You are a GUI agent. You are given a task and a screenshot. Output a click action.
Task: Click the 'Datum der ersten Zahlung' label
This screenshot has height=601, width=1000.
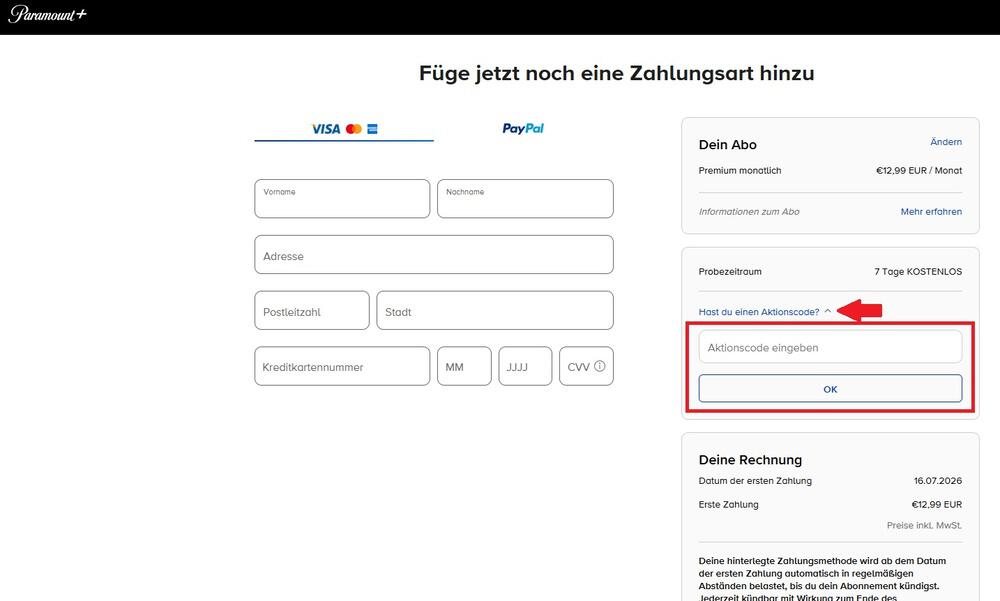(x=755, y=480)
